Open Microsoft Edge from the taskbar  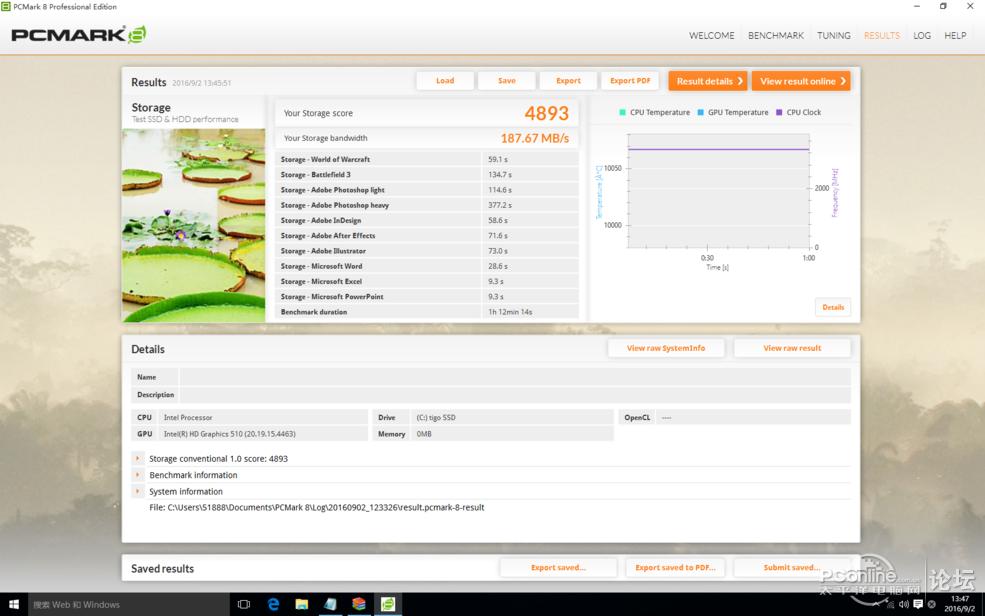tap(273, 604)
